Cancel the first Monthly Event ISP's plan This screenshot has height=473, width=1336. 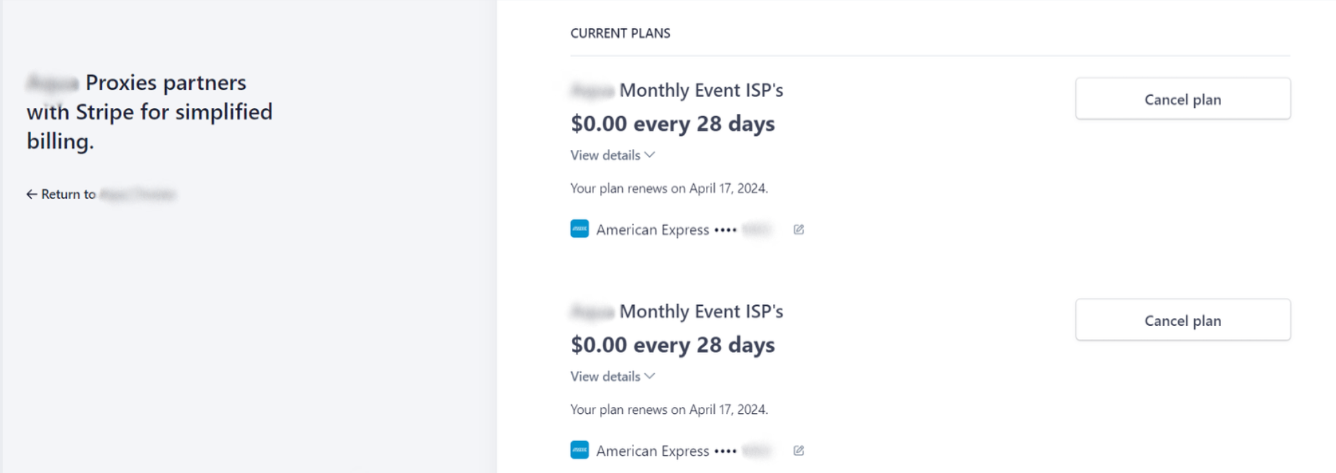click(x=1183, y=99)
